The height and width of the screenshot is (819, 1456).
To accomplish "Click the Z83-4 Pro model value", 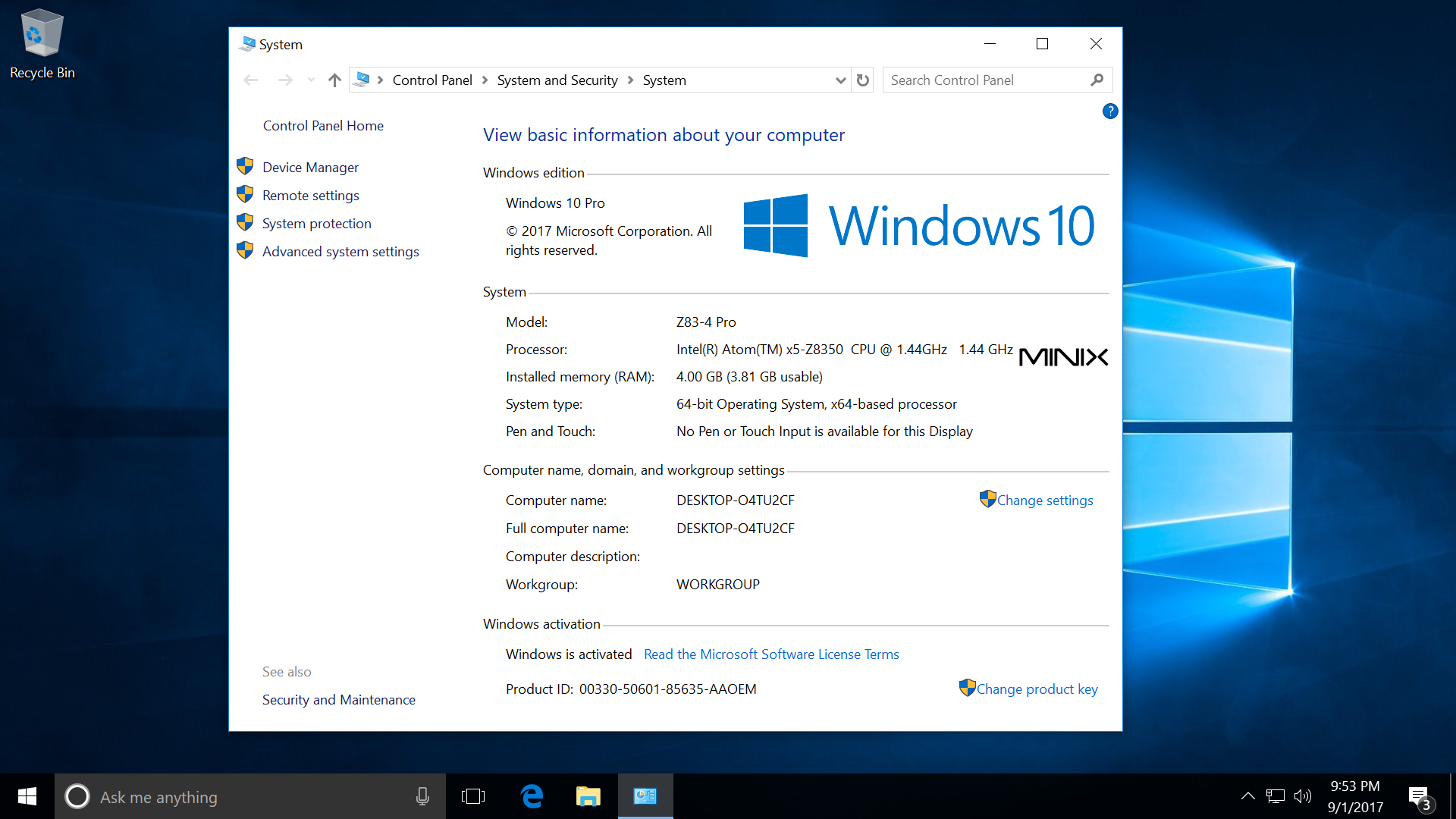I will pos(706,322).
